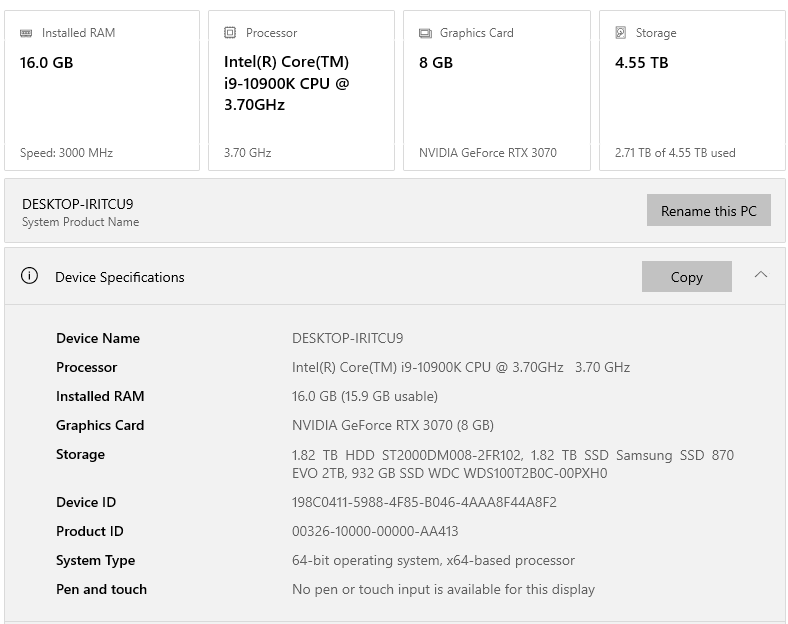Image resolution: width=788 pixels, height=624 pixels.
Task: Click the Installed RAM memory icon
Action: pyautogui.click(x=26, y=33)
